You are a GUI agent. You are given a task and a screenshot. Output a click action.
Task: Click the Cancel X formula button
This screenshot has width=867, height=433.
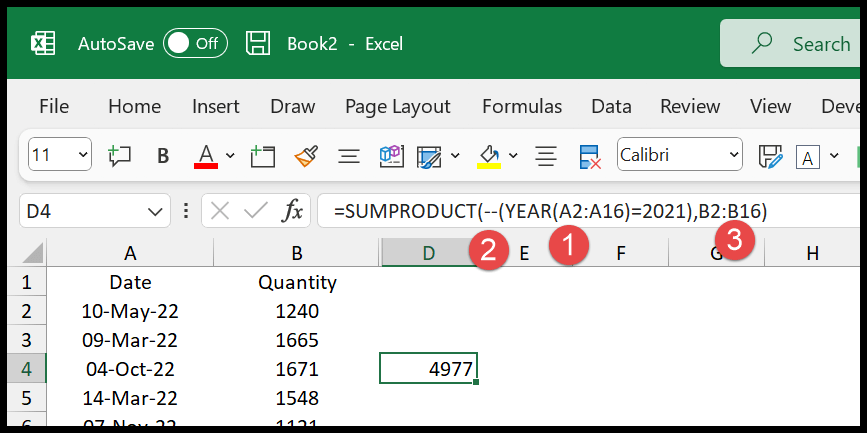220,211
